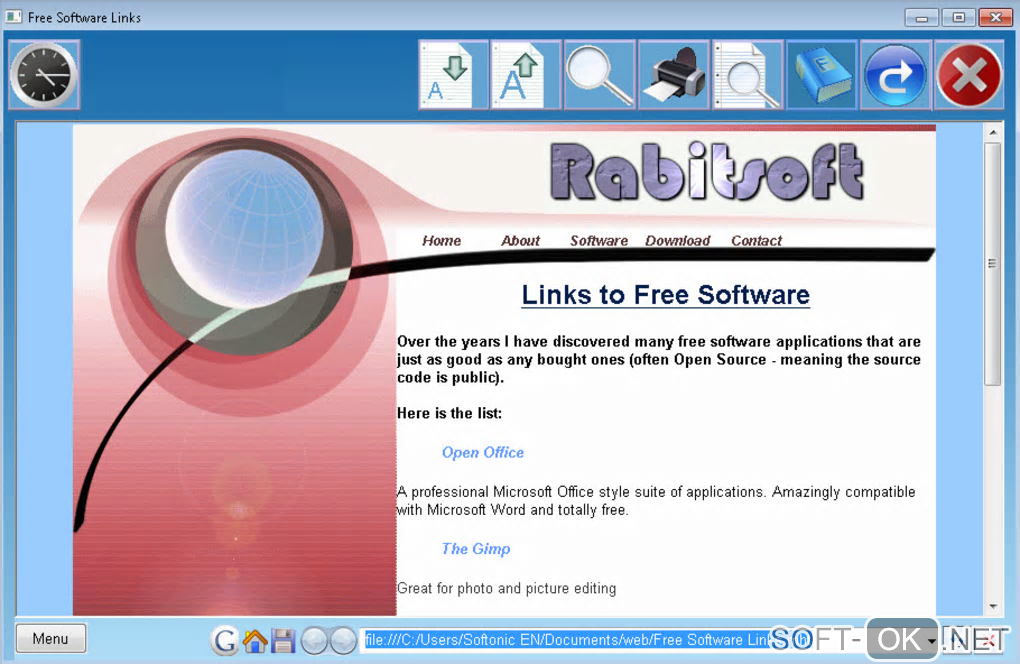Click the Links to Free Software heading

tap(665, 295)
